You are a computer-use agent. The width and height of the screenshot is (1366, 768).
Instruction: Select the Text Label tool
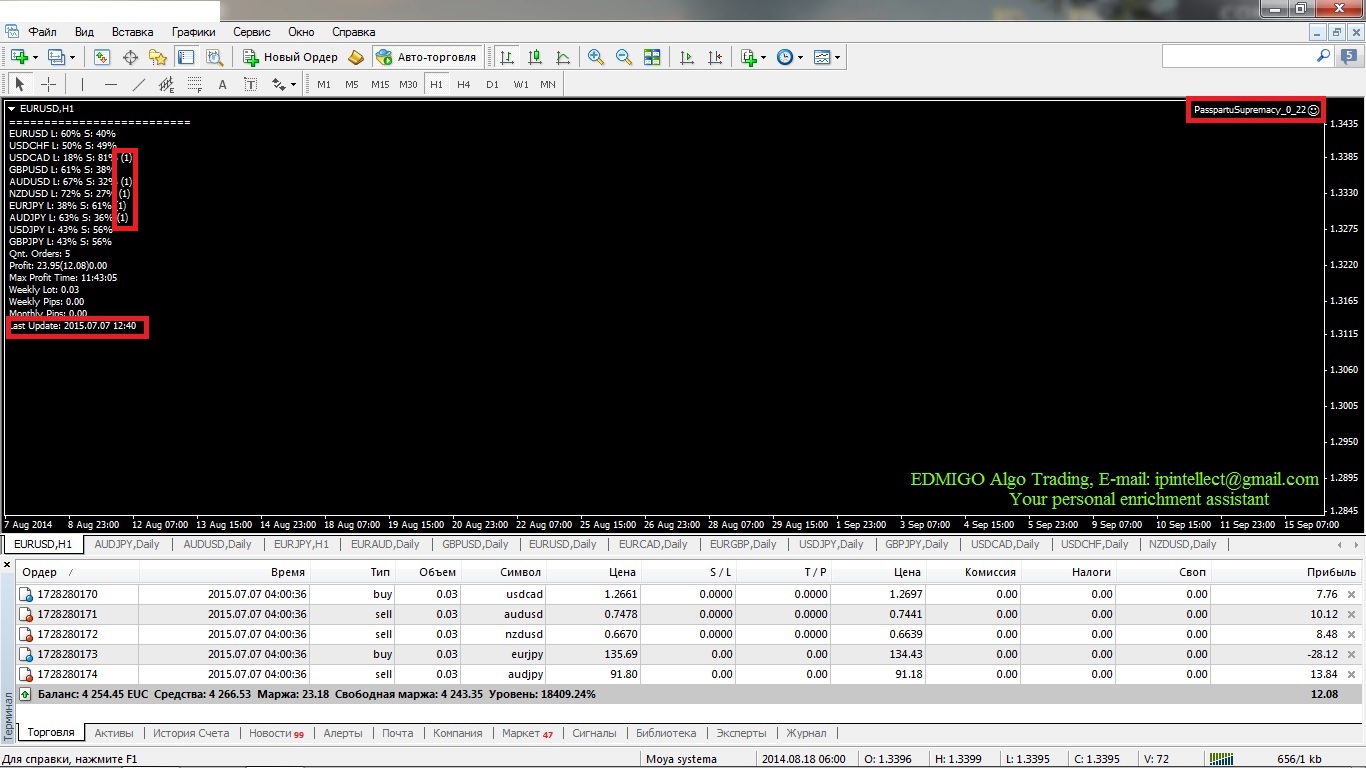tap(250, 84)
